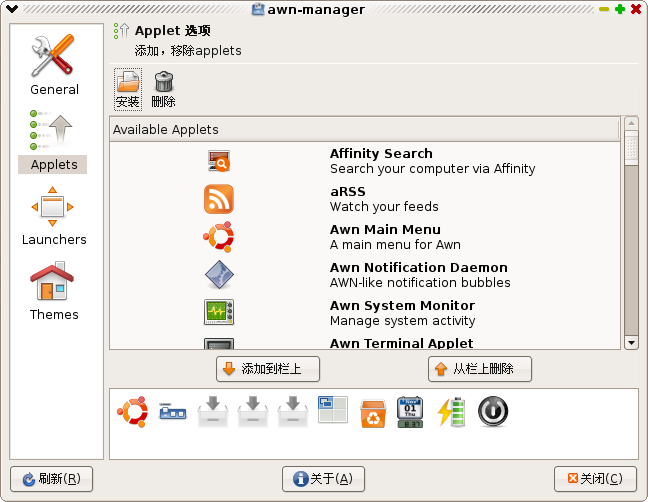
Task: Select the Awn Main Menu applet icon
Action: point(219,237)
